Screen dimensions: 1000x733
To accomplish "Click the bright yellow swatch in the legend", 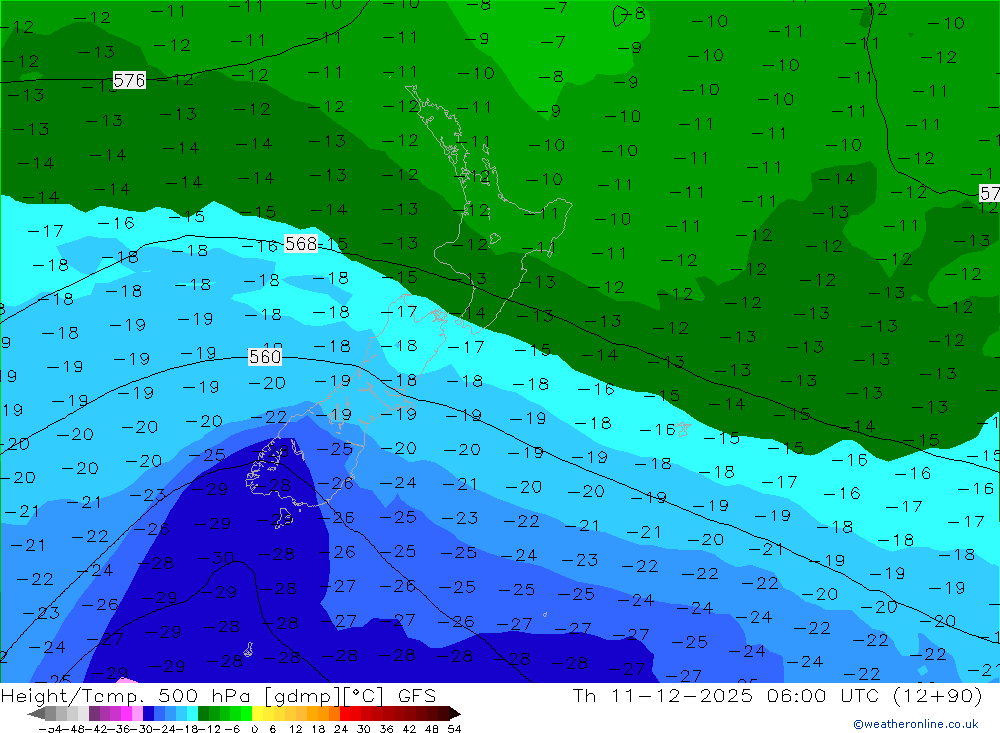I will pos(258,713).
